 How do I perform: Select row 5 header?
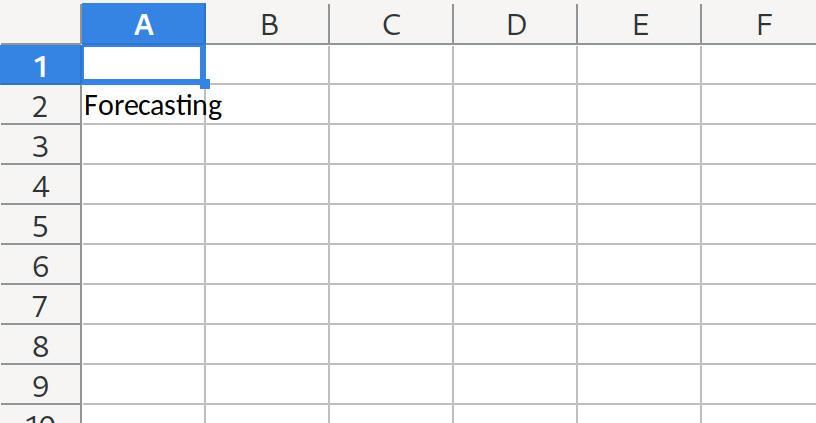[40, 225]
